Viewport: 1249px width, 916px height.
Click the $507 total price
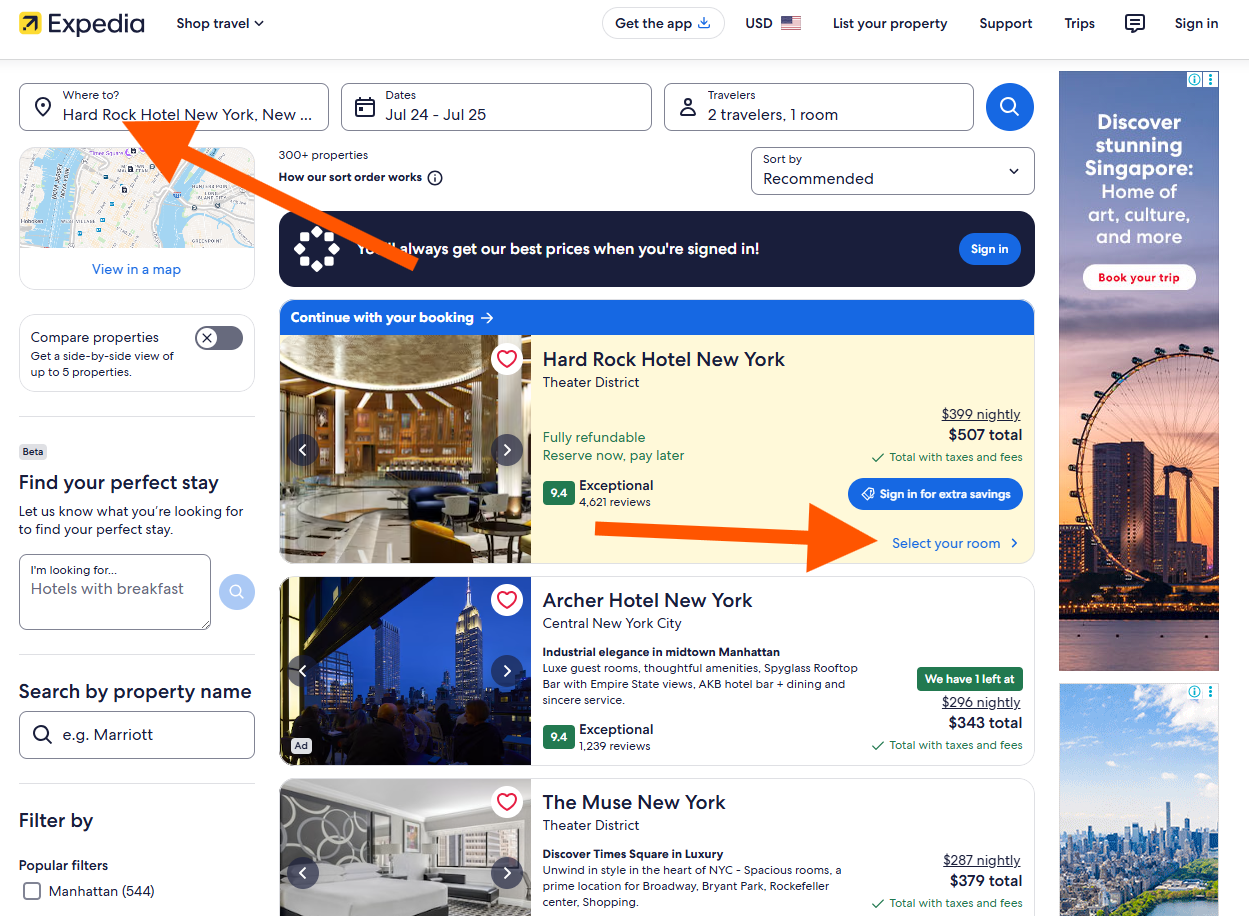(985, 435)
